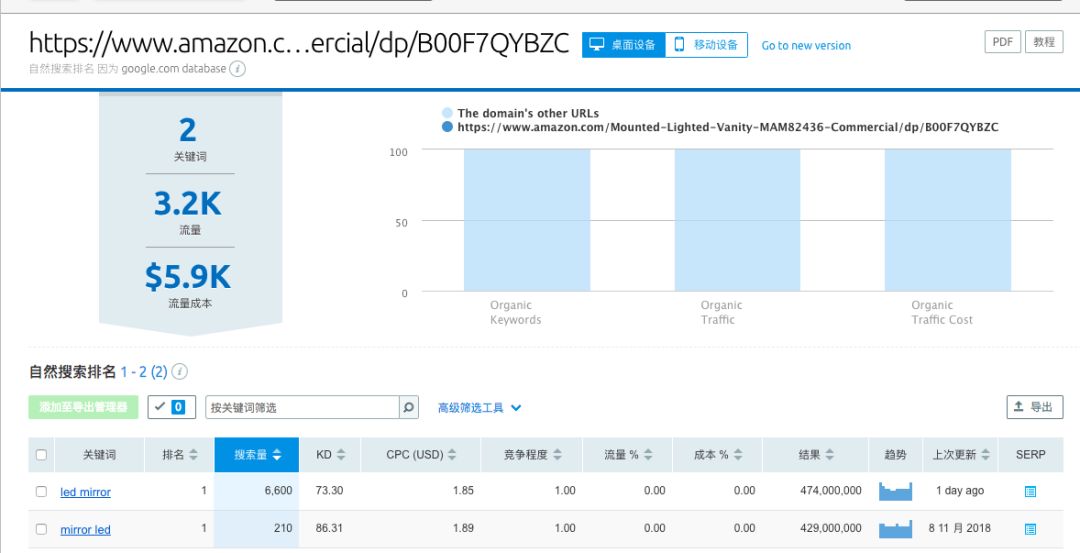This screenshot has width=1080, height=553.
Task: Click trend chart for mirror led row
Action: click(895, 529)
